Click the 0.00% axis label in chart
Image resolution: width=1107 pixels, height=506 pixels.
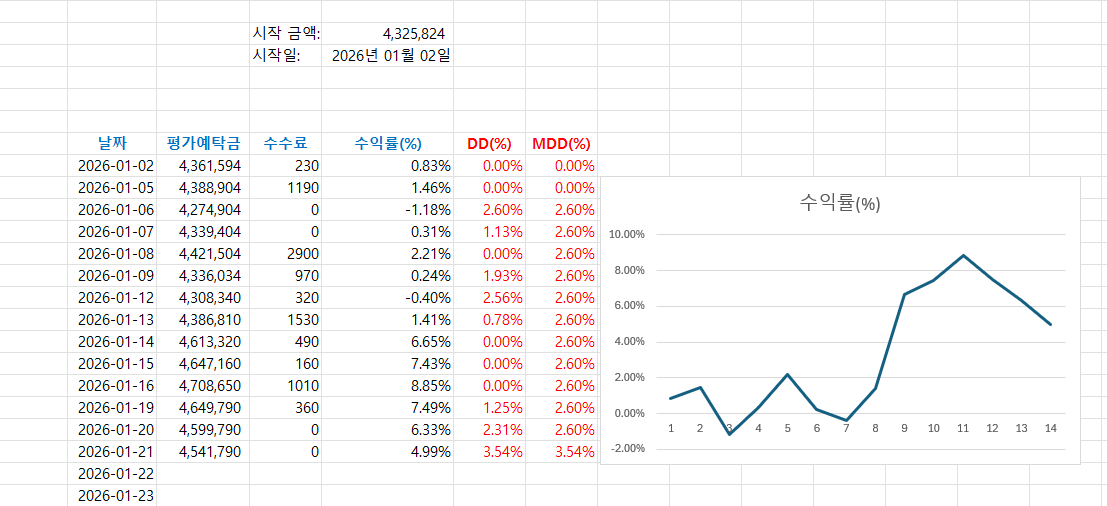click(628, 413)
